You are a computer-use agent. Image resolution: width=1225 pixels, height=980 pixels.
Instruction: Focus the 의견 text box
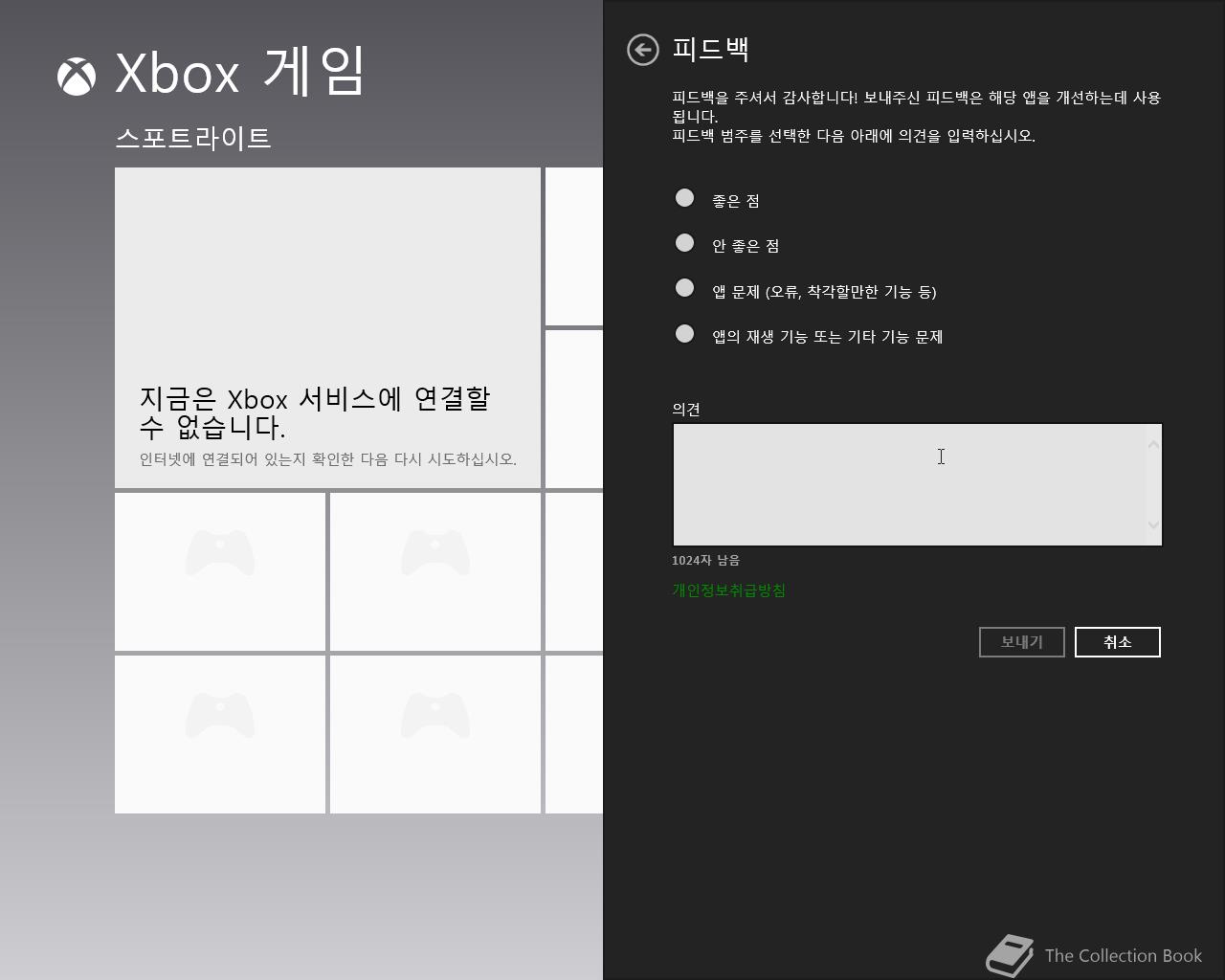pyautogui.click(x=917, y=484)
